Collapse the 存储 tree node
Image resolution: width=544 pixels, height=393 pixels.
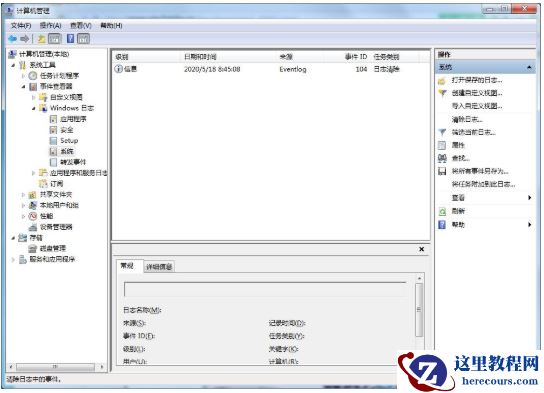tap(13, 238)
